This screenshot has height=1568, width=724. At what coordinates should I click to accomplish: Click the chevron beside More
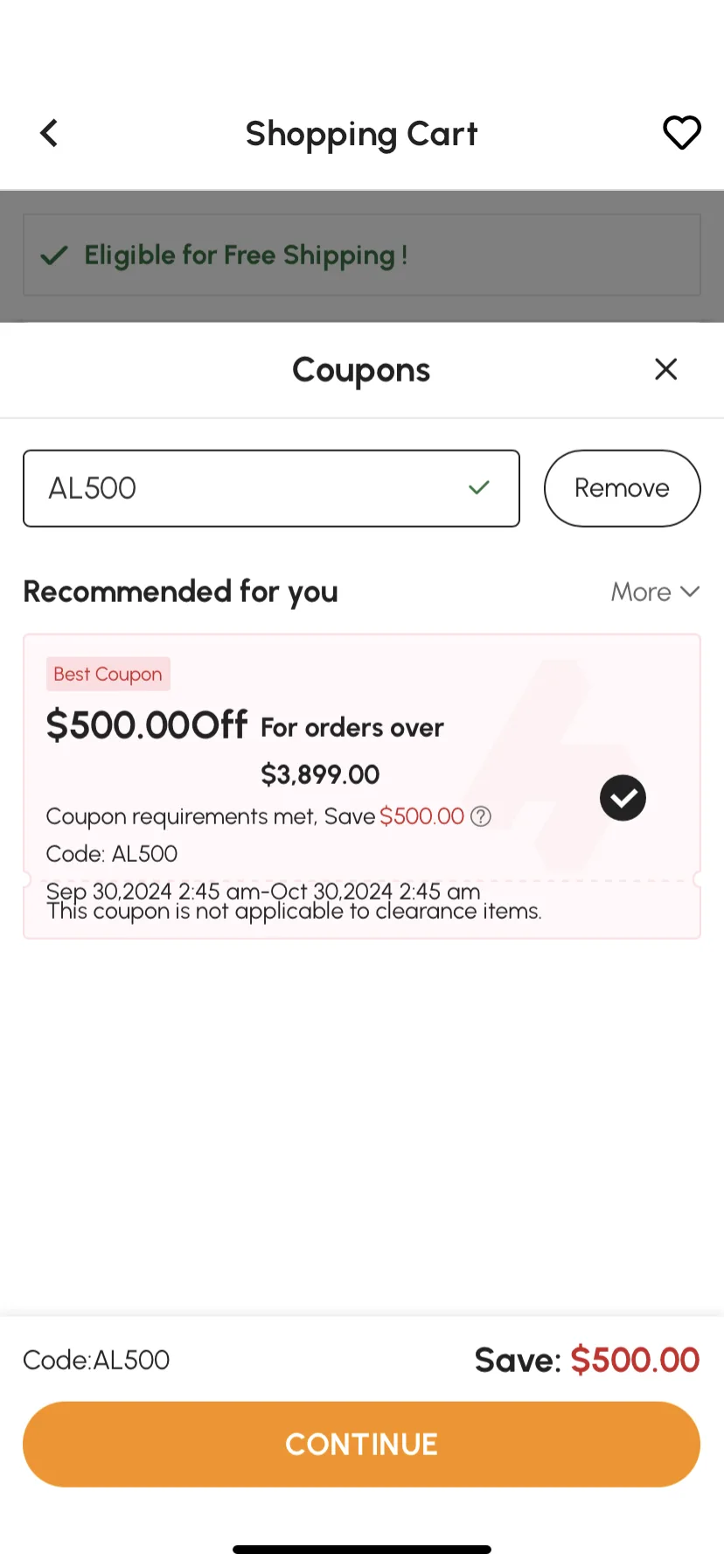[x=690, y=592]
